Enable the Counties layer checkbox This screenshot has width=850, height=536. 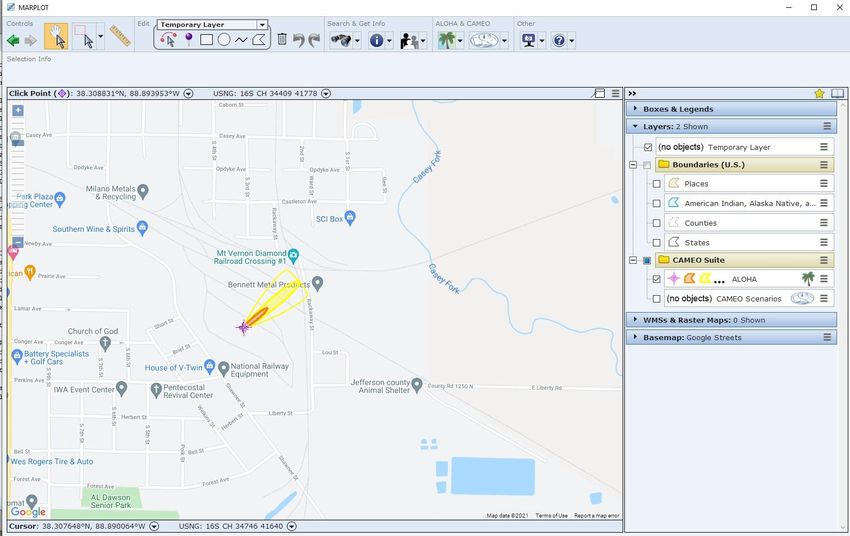(656, 223)
